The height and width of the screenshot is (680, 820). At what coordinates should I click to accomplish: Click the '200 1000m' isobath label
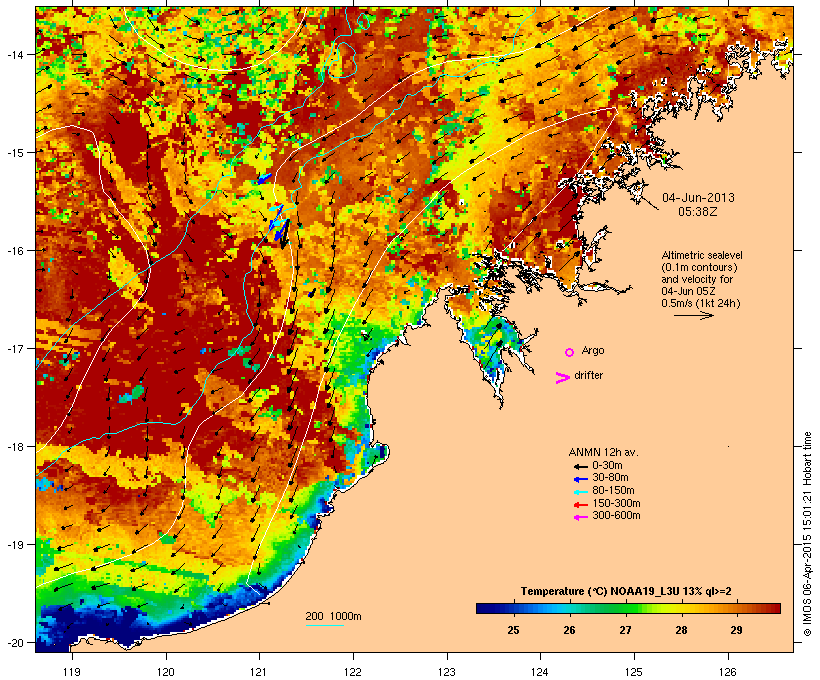coord(333,616)
